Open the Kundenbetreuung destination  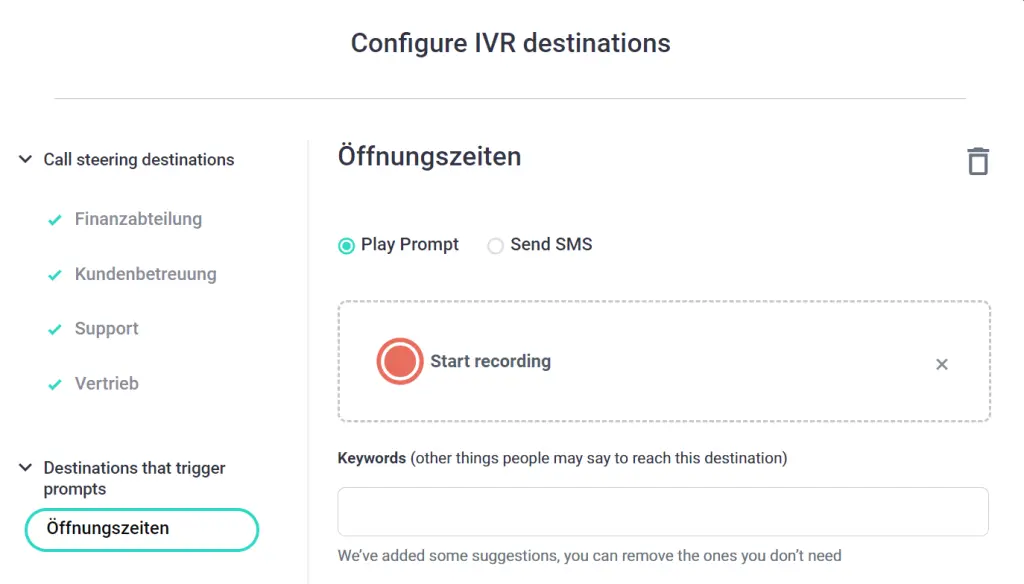pyautogui.click(x=145, y=274)
